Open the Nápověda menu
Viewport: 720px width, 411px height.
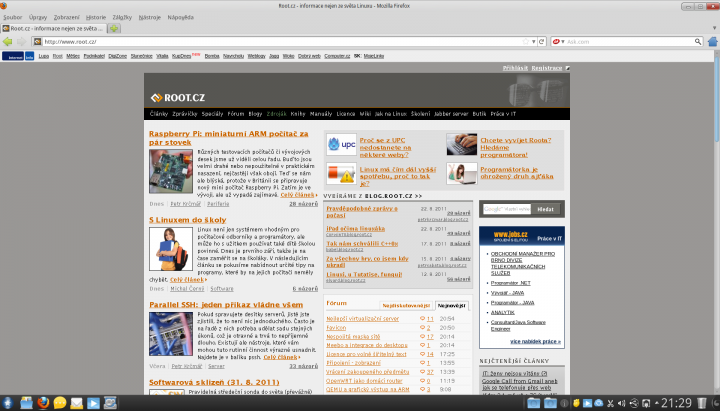pos(180,17)
